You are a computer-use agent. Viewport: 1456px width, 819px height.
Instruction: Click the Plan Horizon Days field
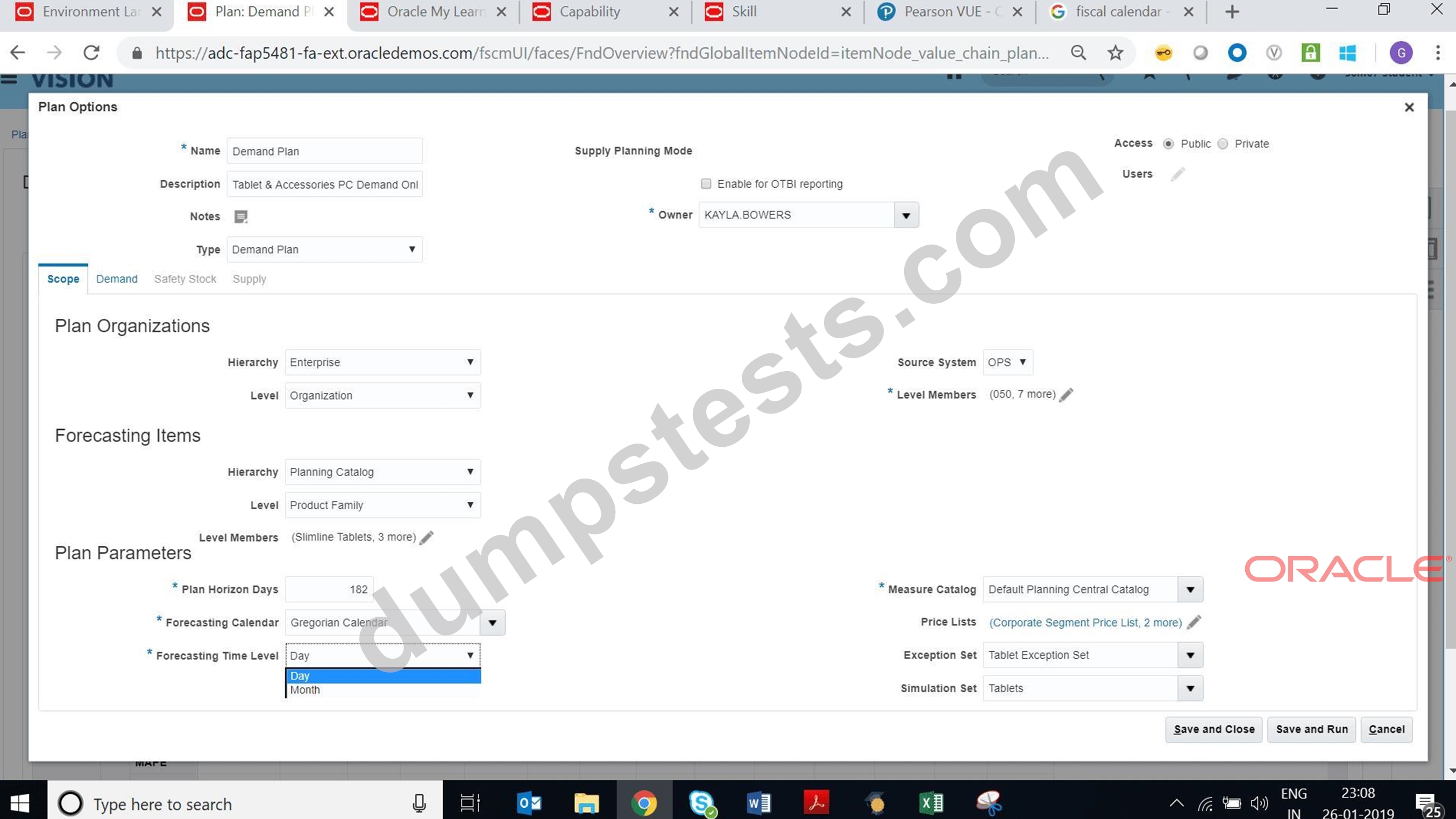pos(329,589)
